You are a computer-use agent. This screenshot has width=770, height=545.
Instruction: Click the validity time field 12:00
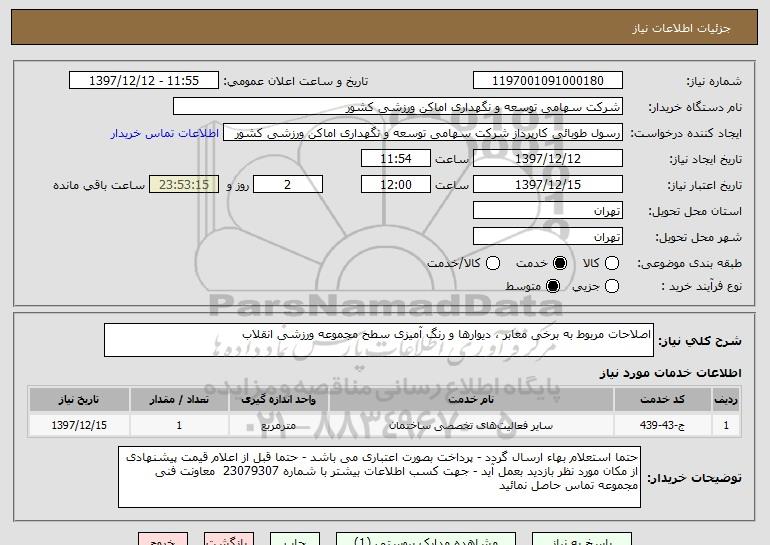(396, 185)
